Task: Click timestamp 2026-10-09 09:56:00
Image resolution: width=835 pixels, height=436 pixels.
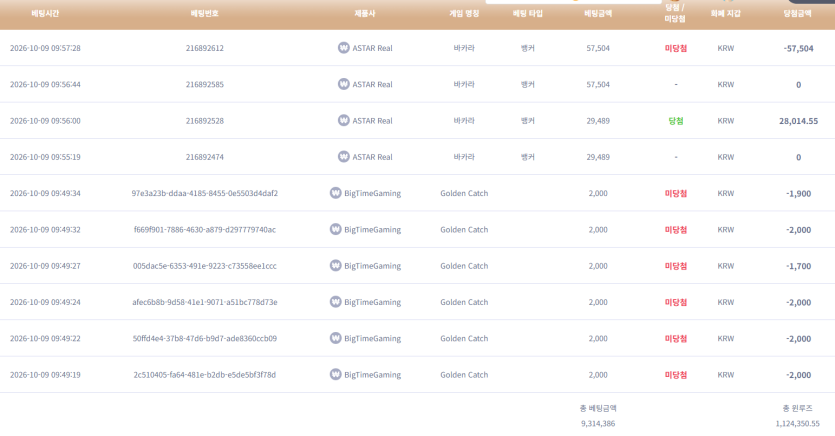Action: tap(45, 121)
